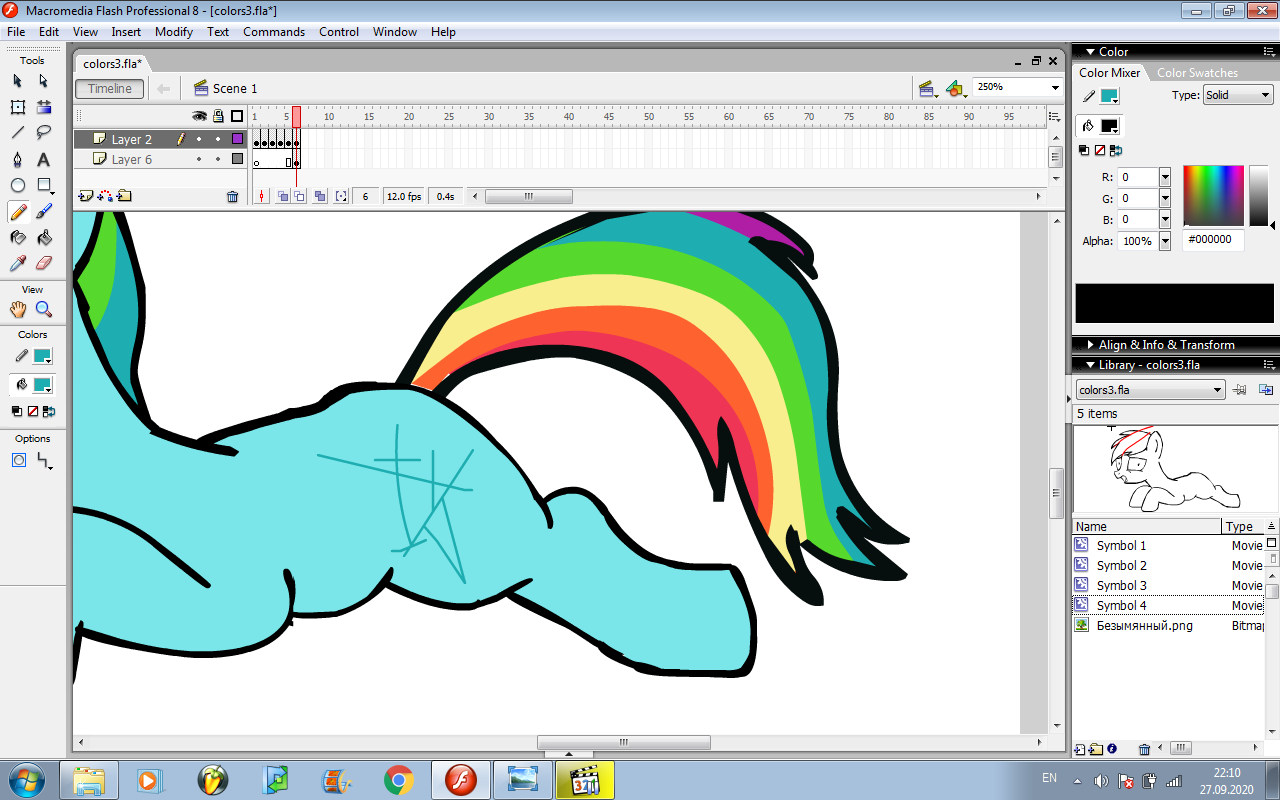Select the Zoom magnifier tool

44,310
